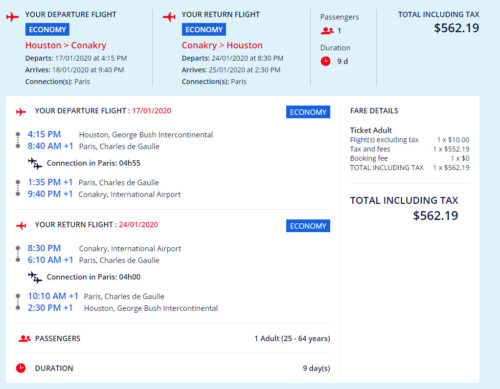This screenshot has width=500, height=389.
Task: Click the route dots beside 4:15 PM Houston segment
Action: (18, 140)
